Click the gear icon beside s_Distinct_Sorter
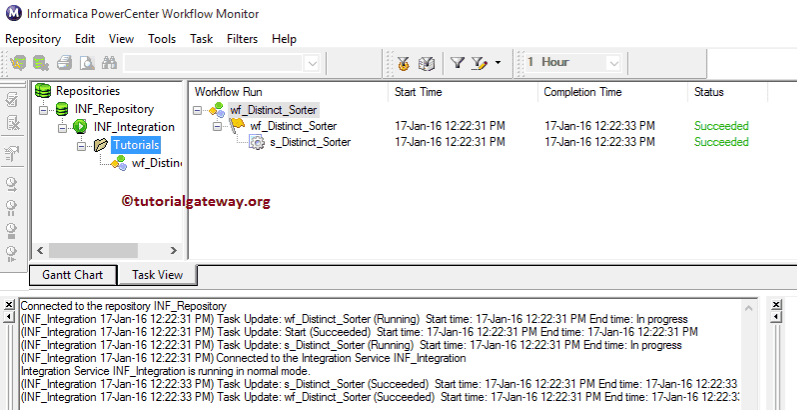 click(x=257, y=142)
